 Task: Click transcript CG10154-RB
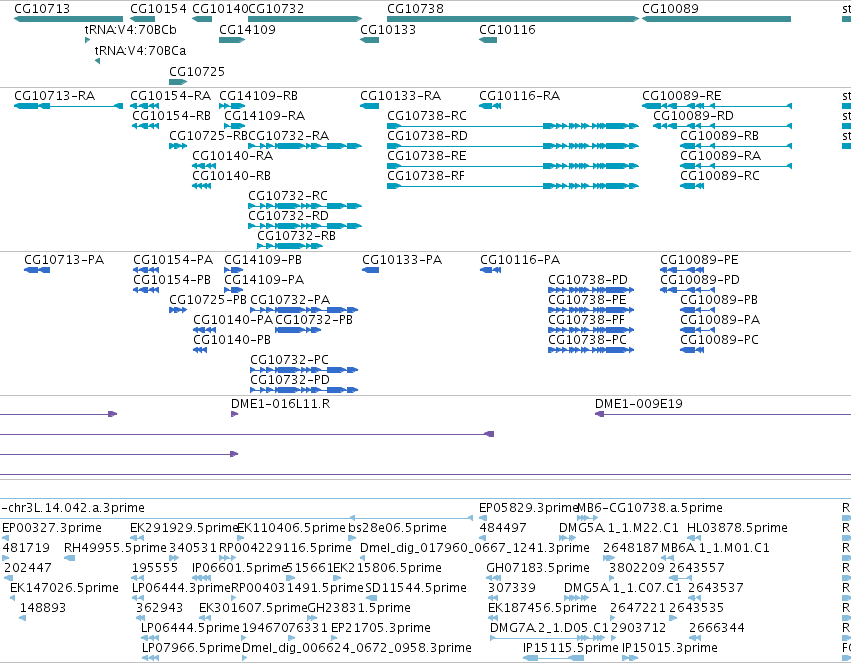172,116
